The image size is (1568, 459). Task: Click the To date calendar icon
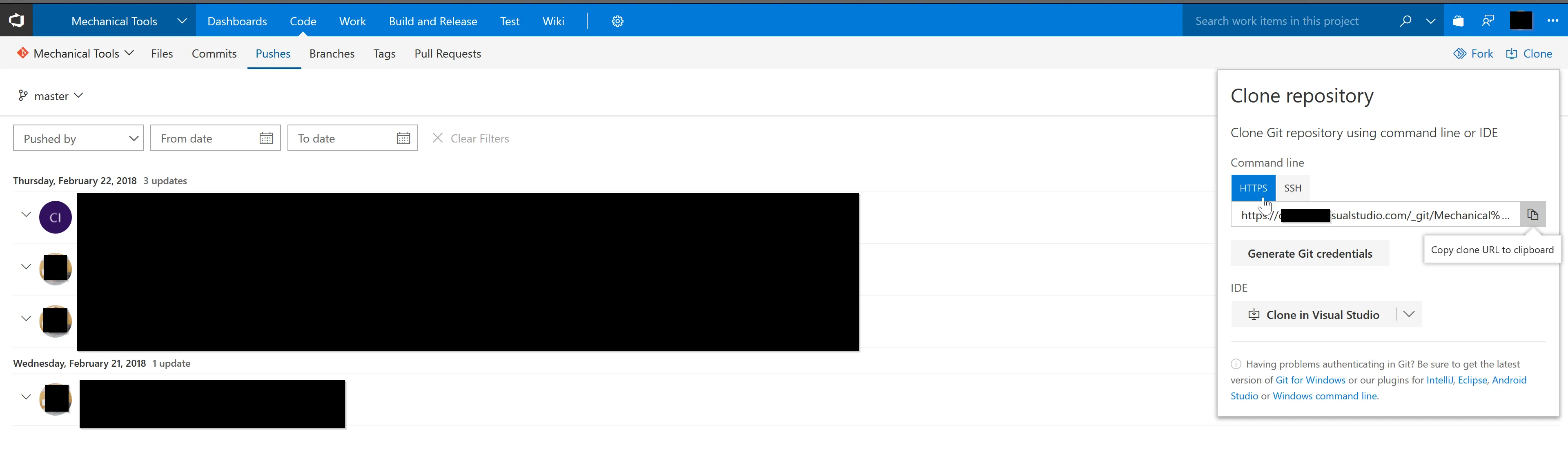pos(403,138)
